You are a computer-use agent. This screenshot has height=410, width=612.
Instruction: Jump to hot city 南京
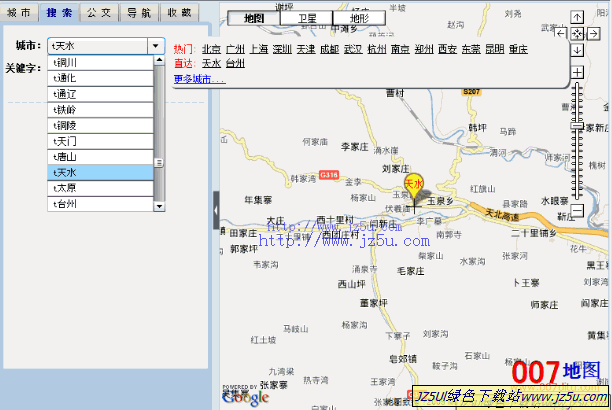pyautogui.click(x=400, y=49)
